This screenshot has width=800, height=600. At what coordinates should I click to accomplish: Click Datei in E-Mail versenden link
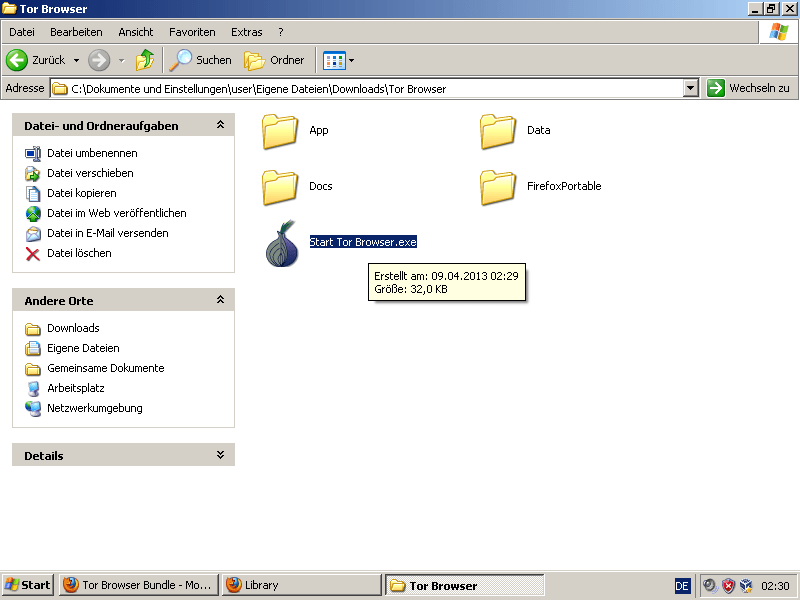click(108, 233)
